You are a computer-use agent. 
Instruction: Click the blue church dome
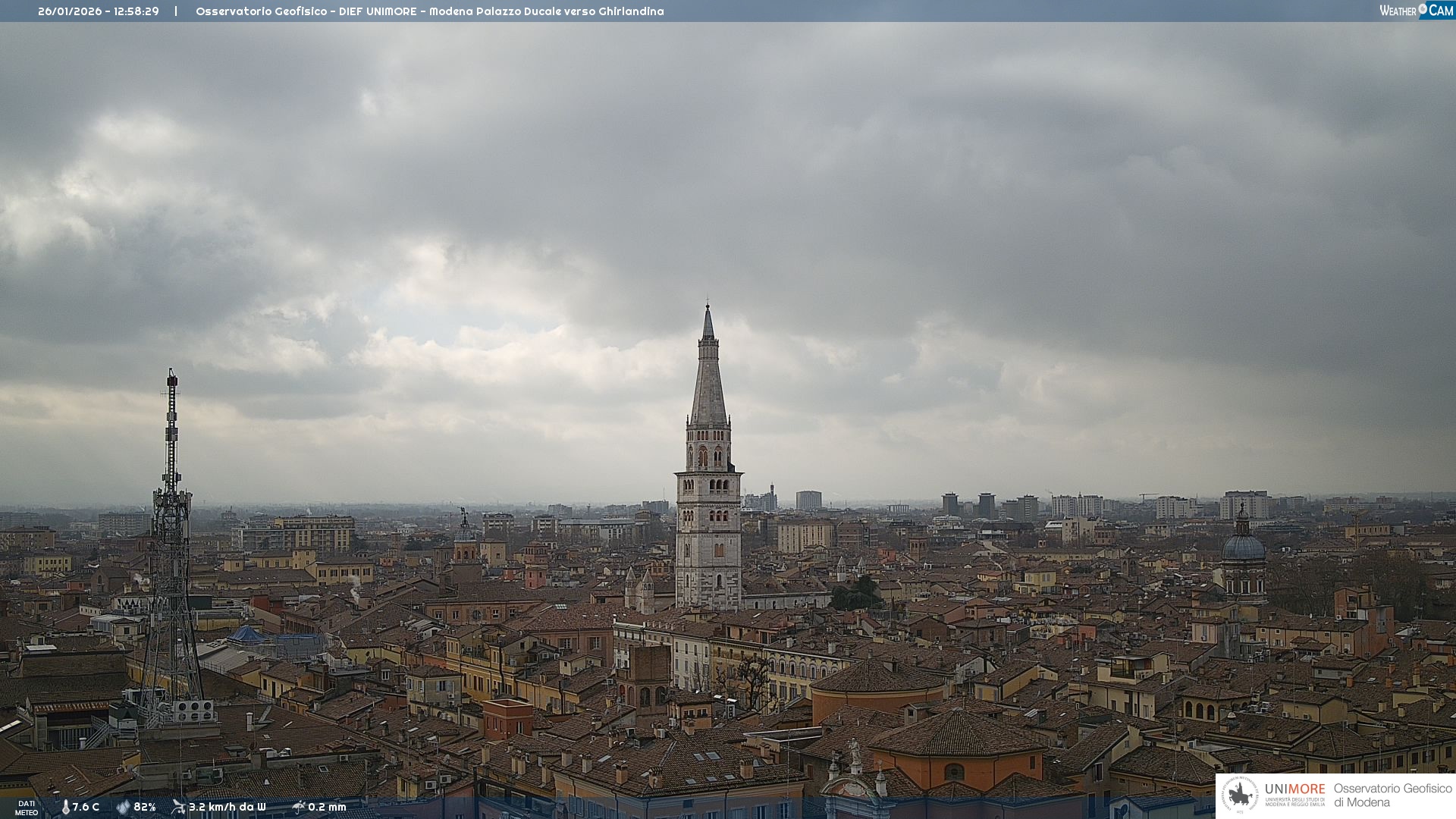1244,546
